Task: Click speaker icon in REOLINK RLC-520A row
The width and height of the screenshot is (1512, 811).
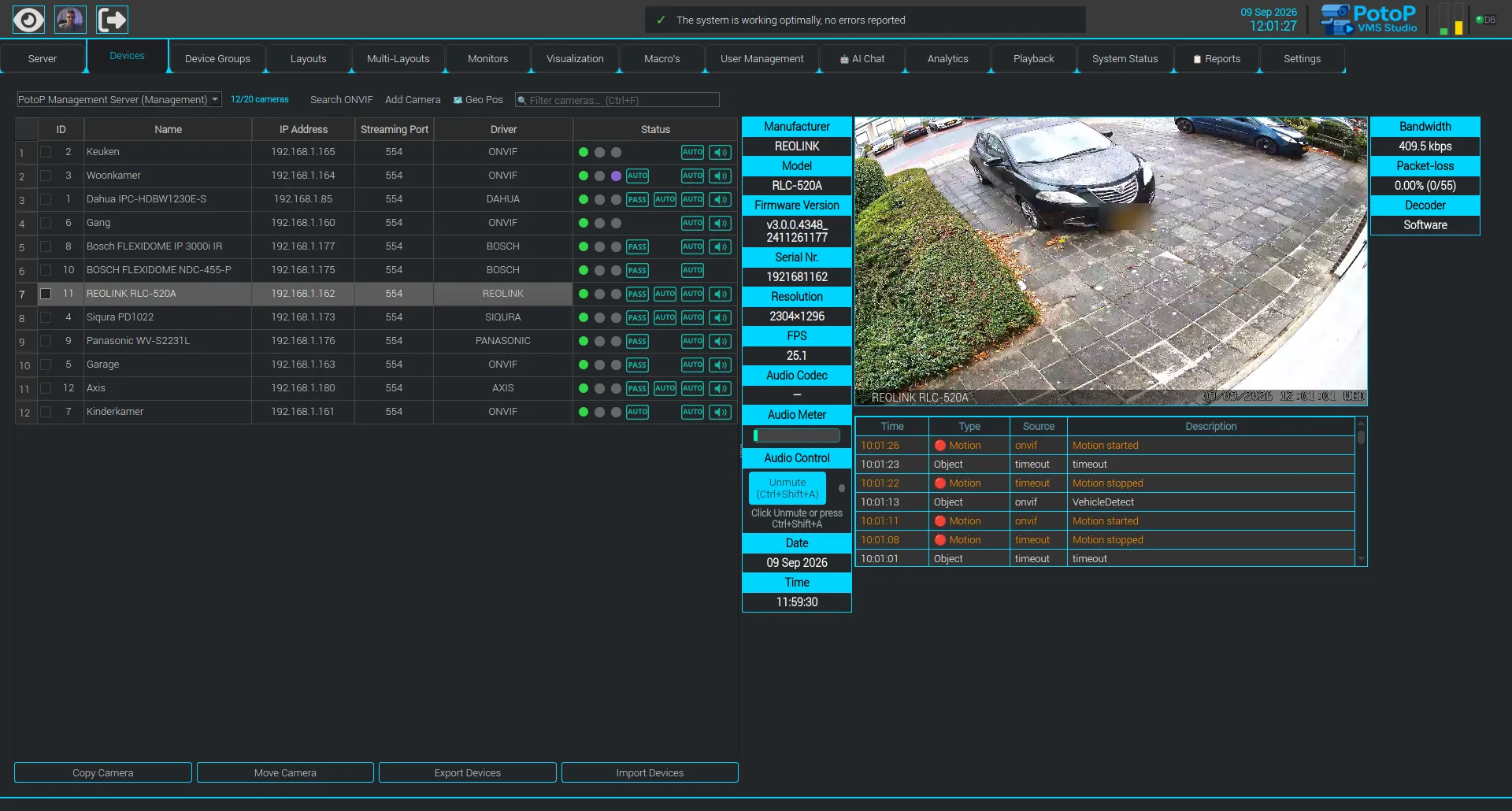Action: point(720,294)
